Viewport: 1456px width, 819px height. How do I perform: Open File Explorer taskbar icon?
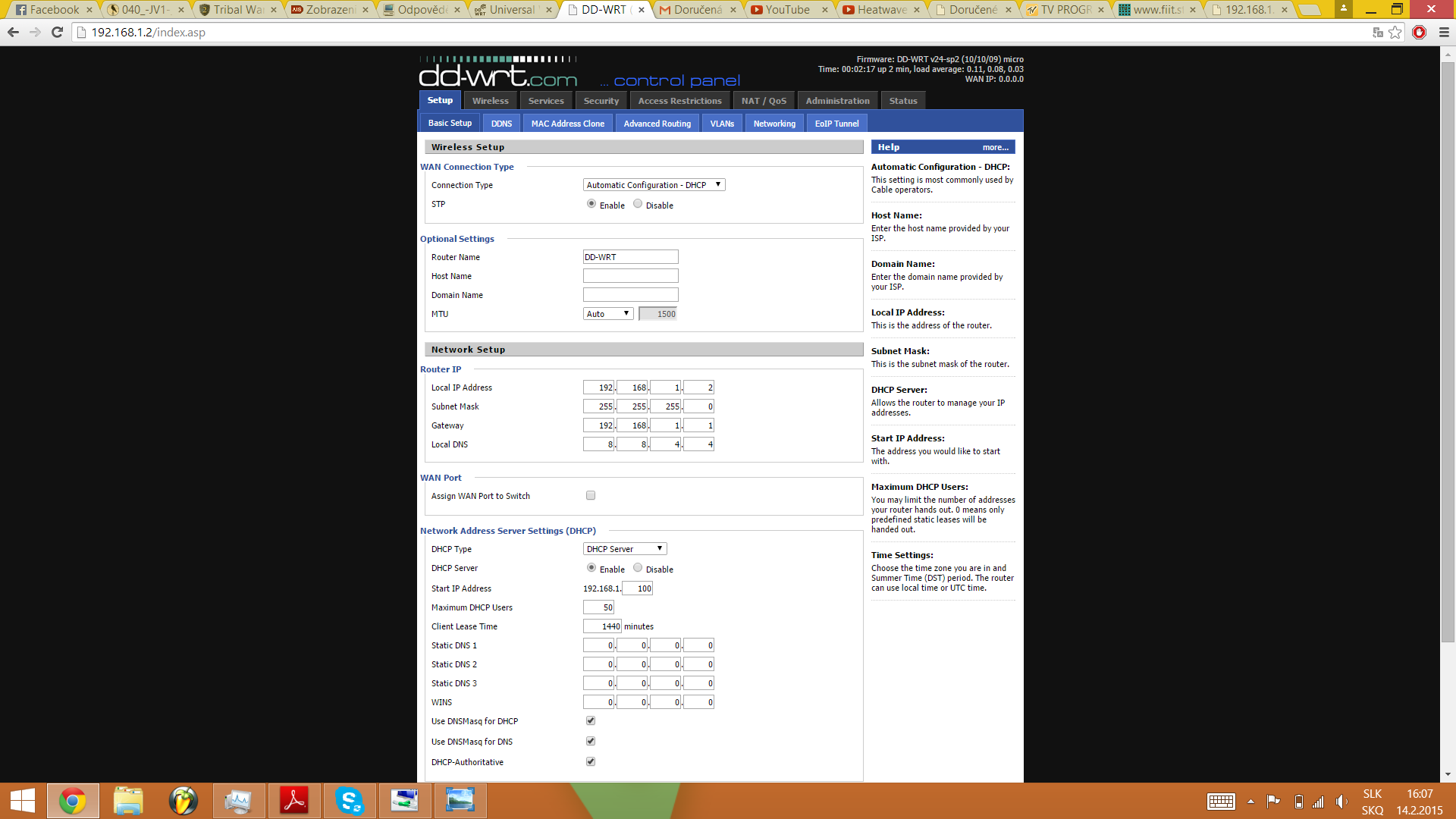[x=128, y=801]
